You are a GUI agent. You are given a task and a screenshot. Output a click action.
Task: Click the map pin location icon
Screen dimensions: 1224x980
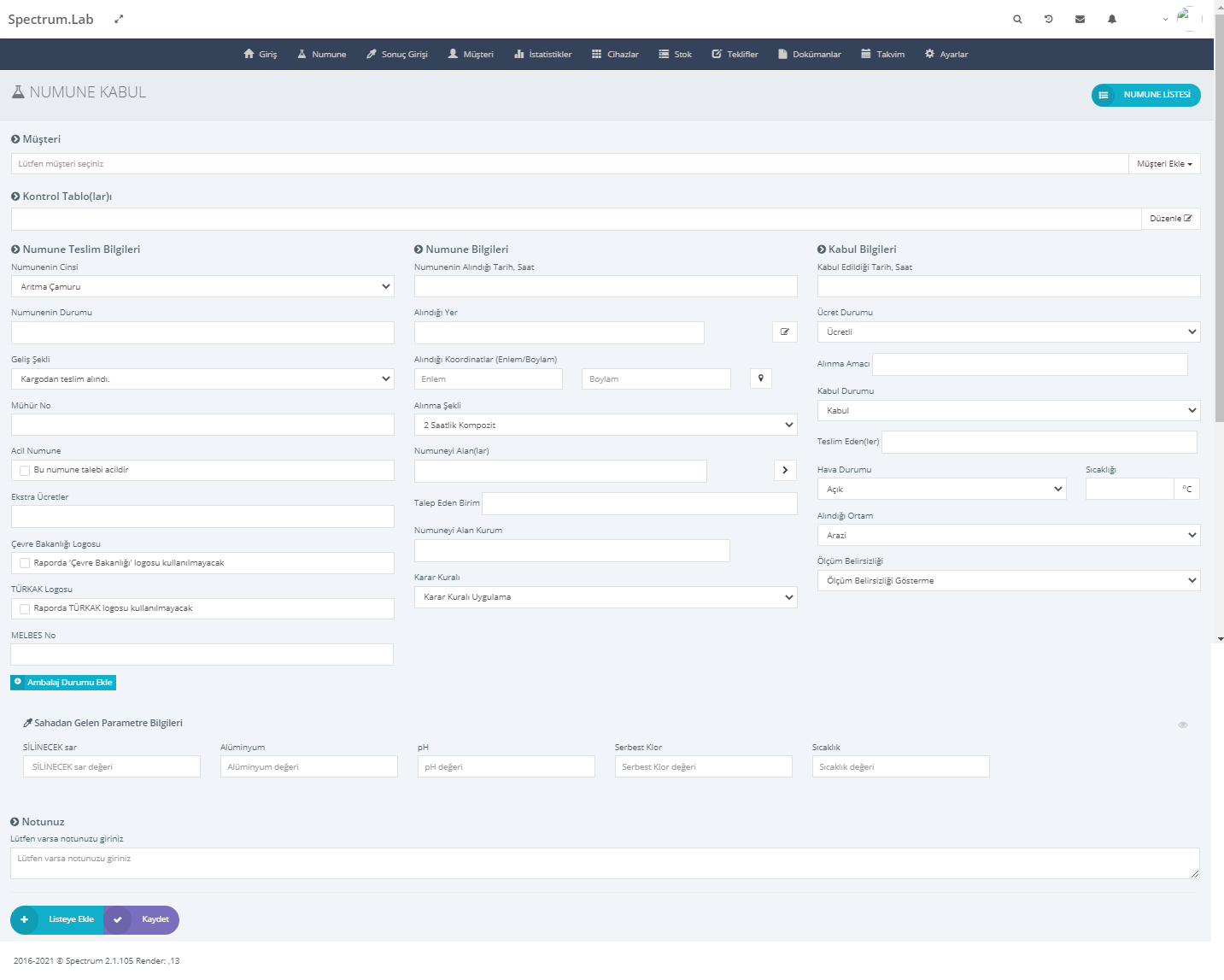(x=761, y=379)
